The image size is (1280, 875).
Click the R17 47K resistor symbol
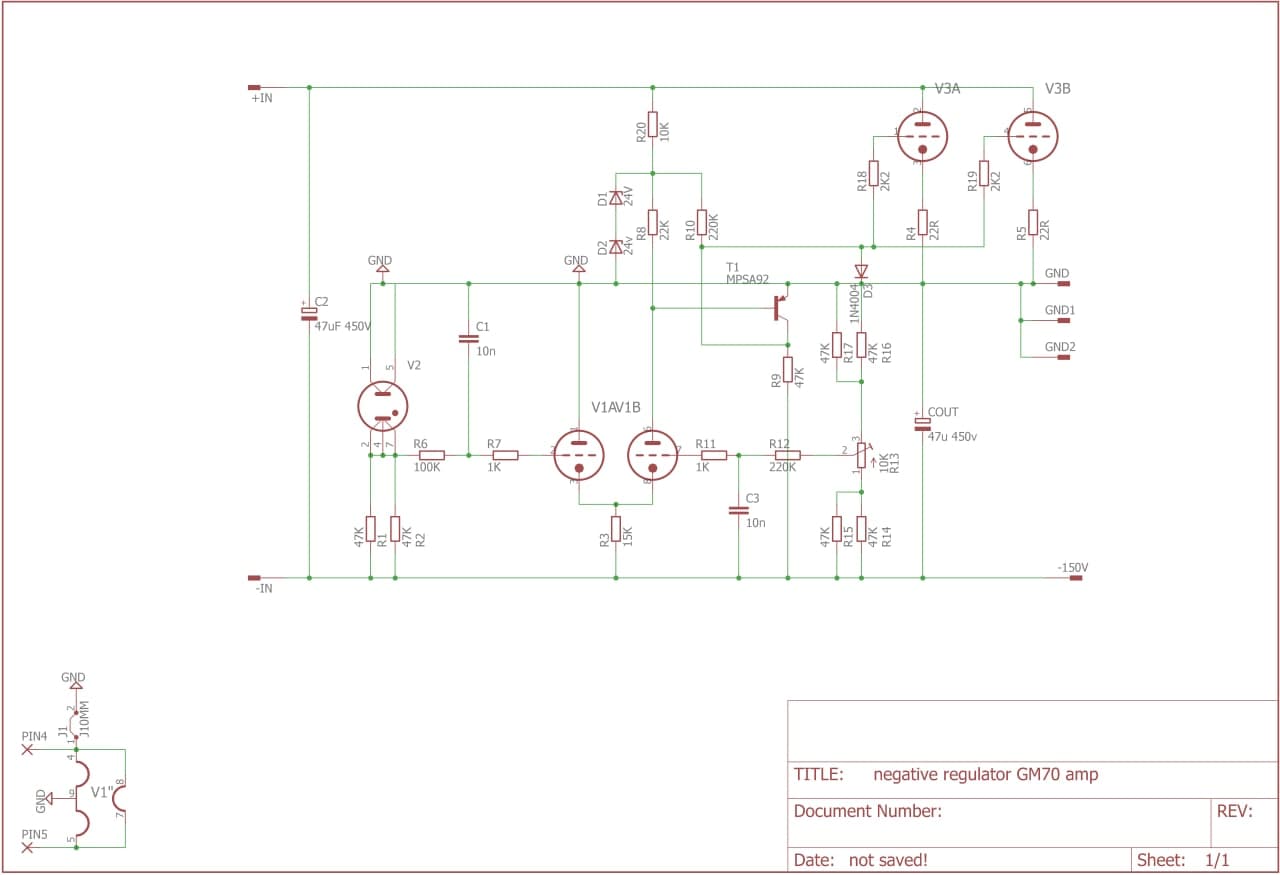coord(837,345)
